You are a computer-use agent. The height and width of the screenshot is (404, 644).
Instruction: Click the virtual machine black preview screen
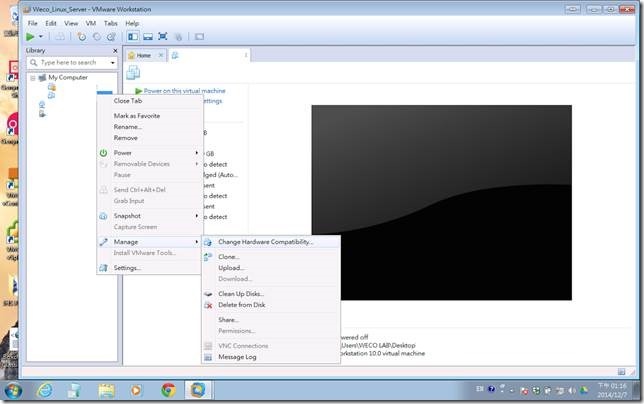click(x=442, y=202)
